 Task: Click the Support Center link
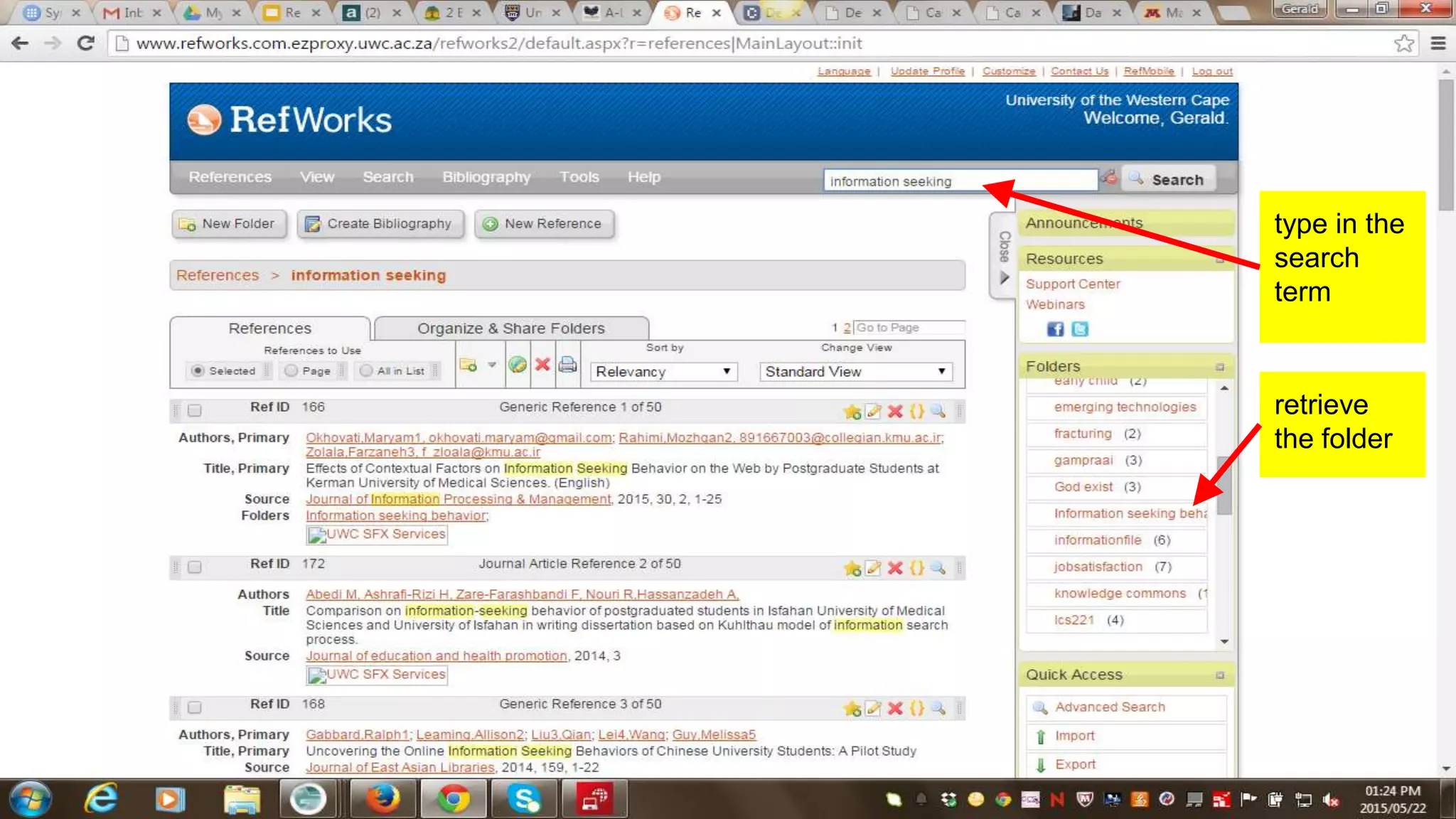click(1073, 284)
